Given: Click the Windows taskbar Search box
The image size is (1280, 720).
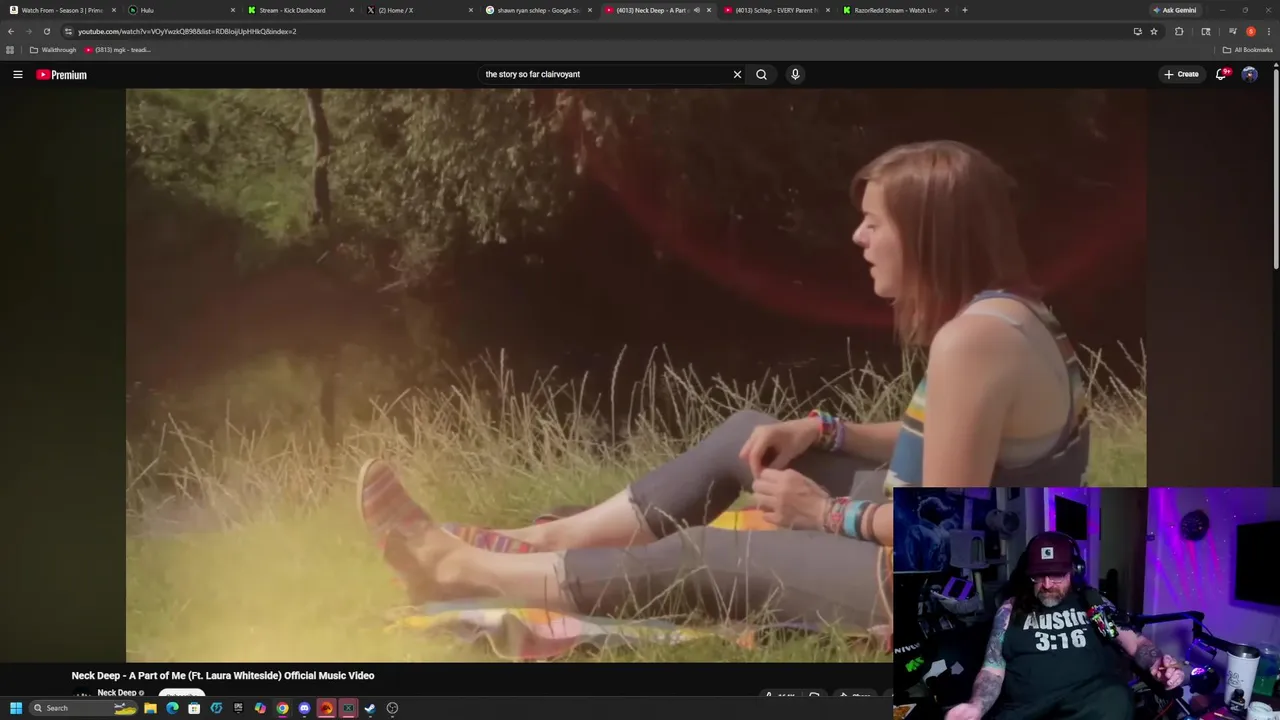Looking at the screenshot, I should (84, 708).
